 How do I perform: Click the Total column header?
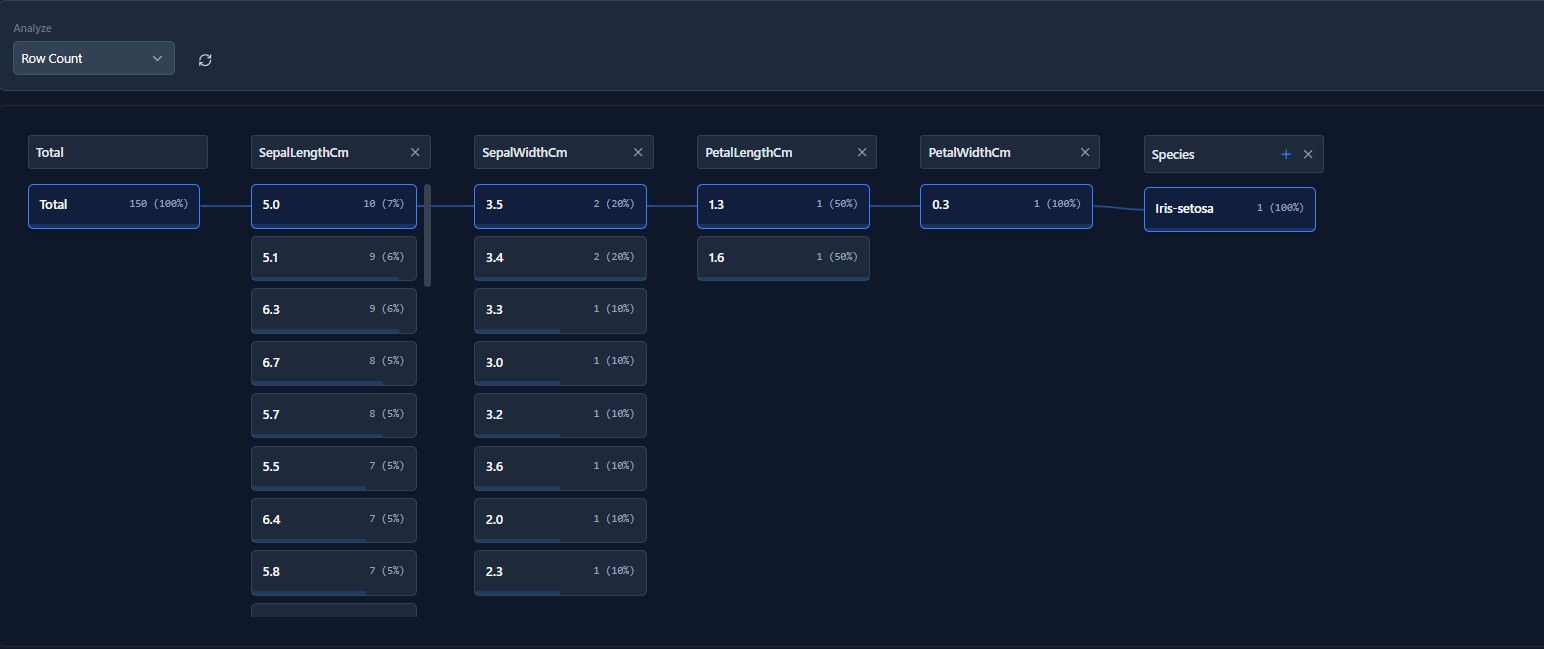118,152
